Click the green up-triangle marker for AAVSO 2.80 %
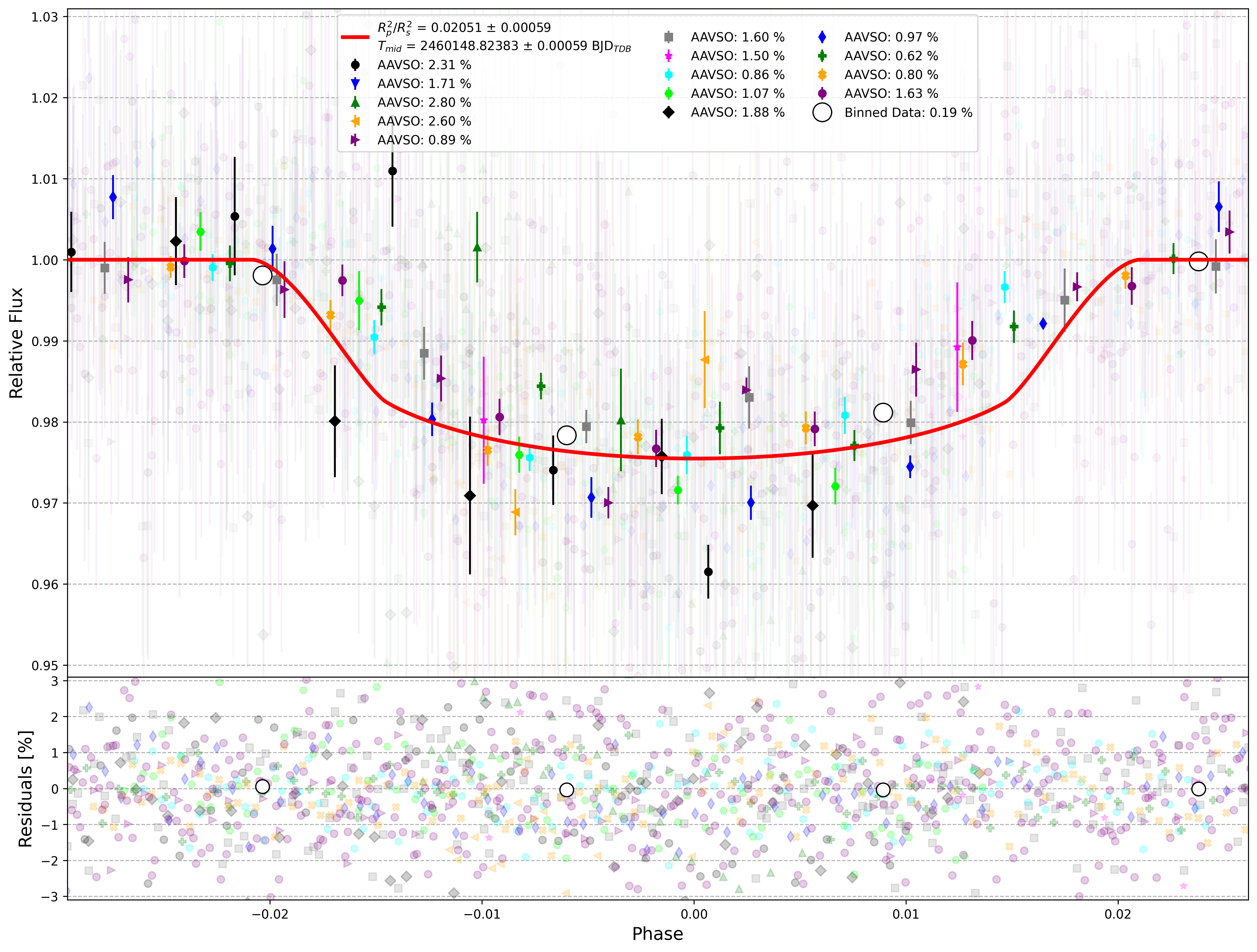This screenshot has width=1257, height=952. point(355,102)
